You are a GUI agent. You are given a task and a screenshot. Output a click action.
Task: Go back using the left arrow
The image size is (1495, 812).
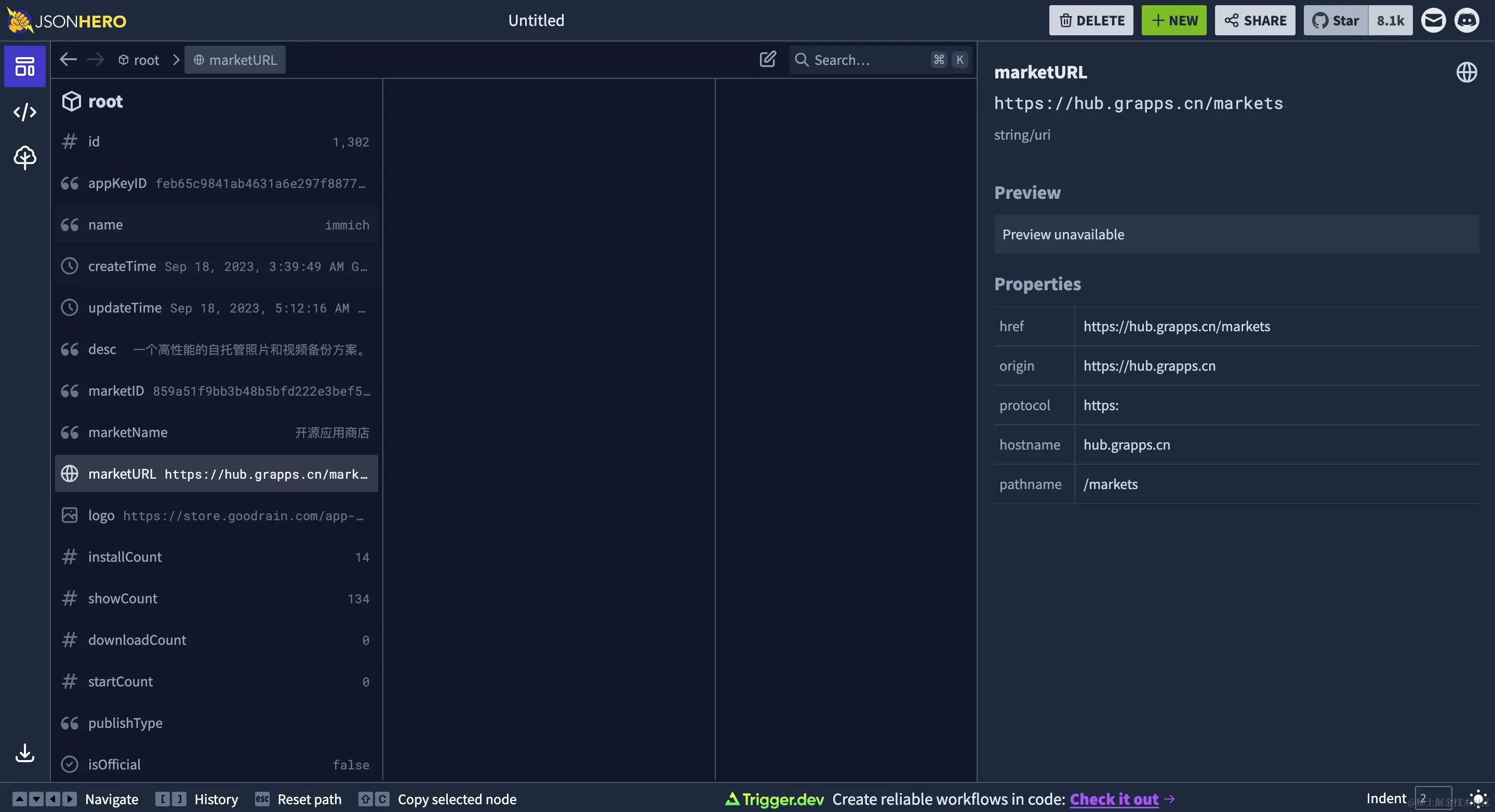pyautogui.click(x=69, y=59)
